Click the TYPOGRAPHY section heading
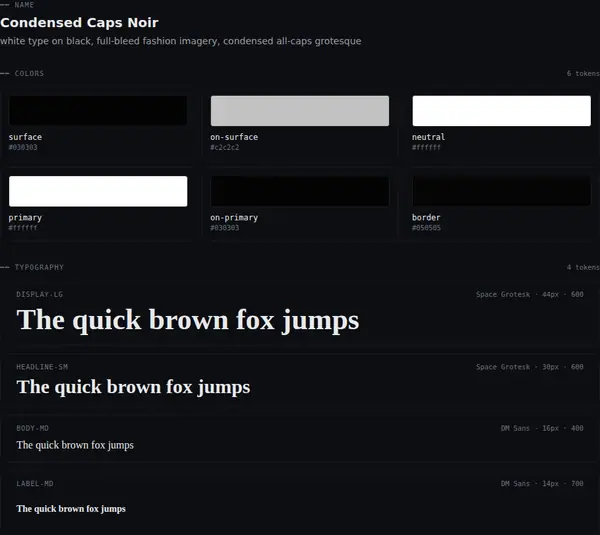This screenshot has width=600, height=535. pyautogui.click(x=39, y=267)
